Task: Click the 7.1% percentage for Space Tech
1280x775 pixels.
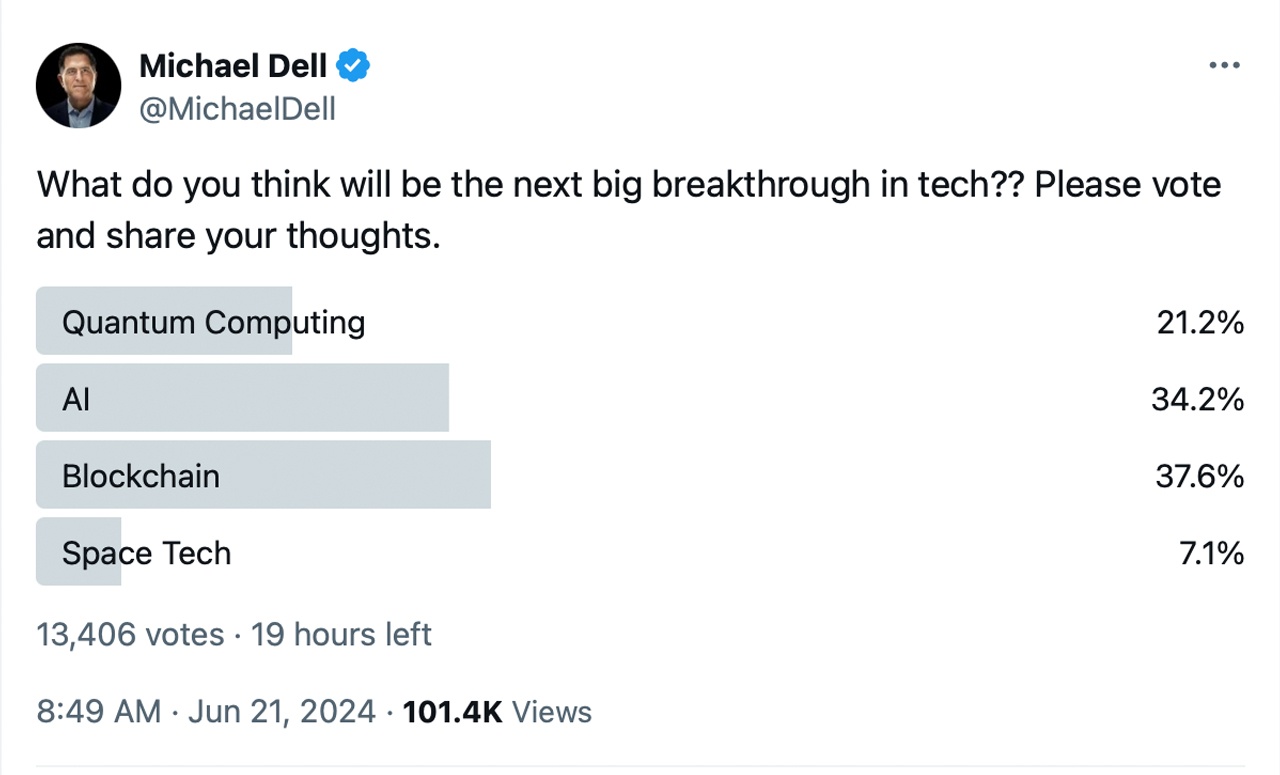Action: click(1211, 552)
